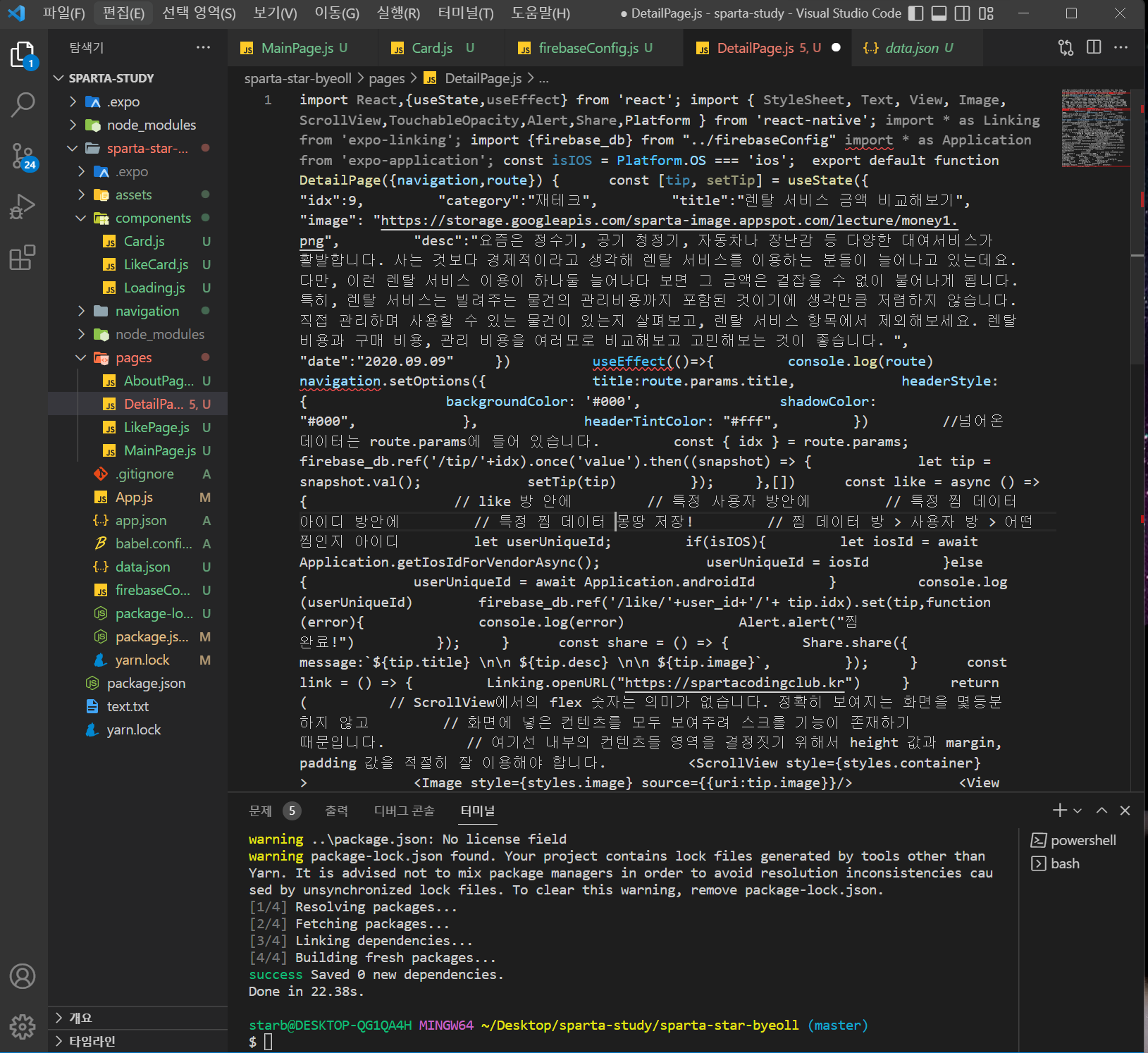1148x1053 pixels.
Task: Open the 도움말(H) menu
Action: click(x=541, y=13)
